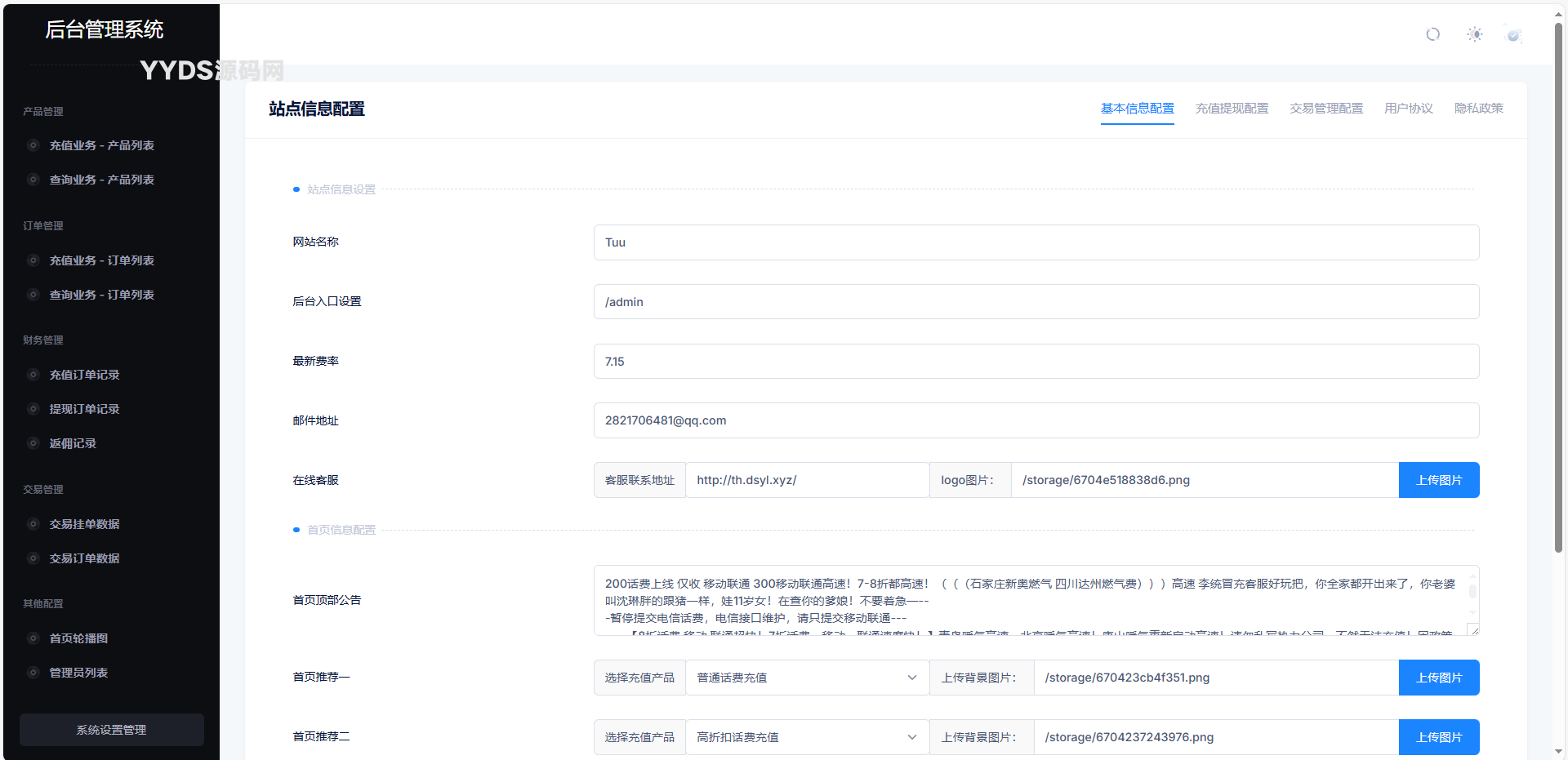Viewport: 1568px width, 760px height.
Task: Click into the 网站名称 input field
Action: click(x=1036, y=242)
